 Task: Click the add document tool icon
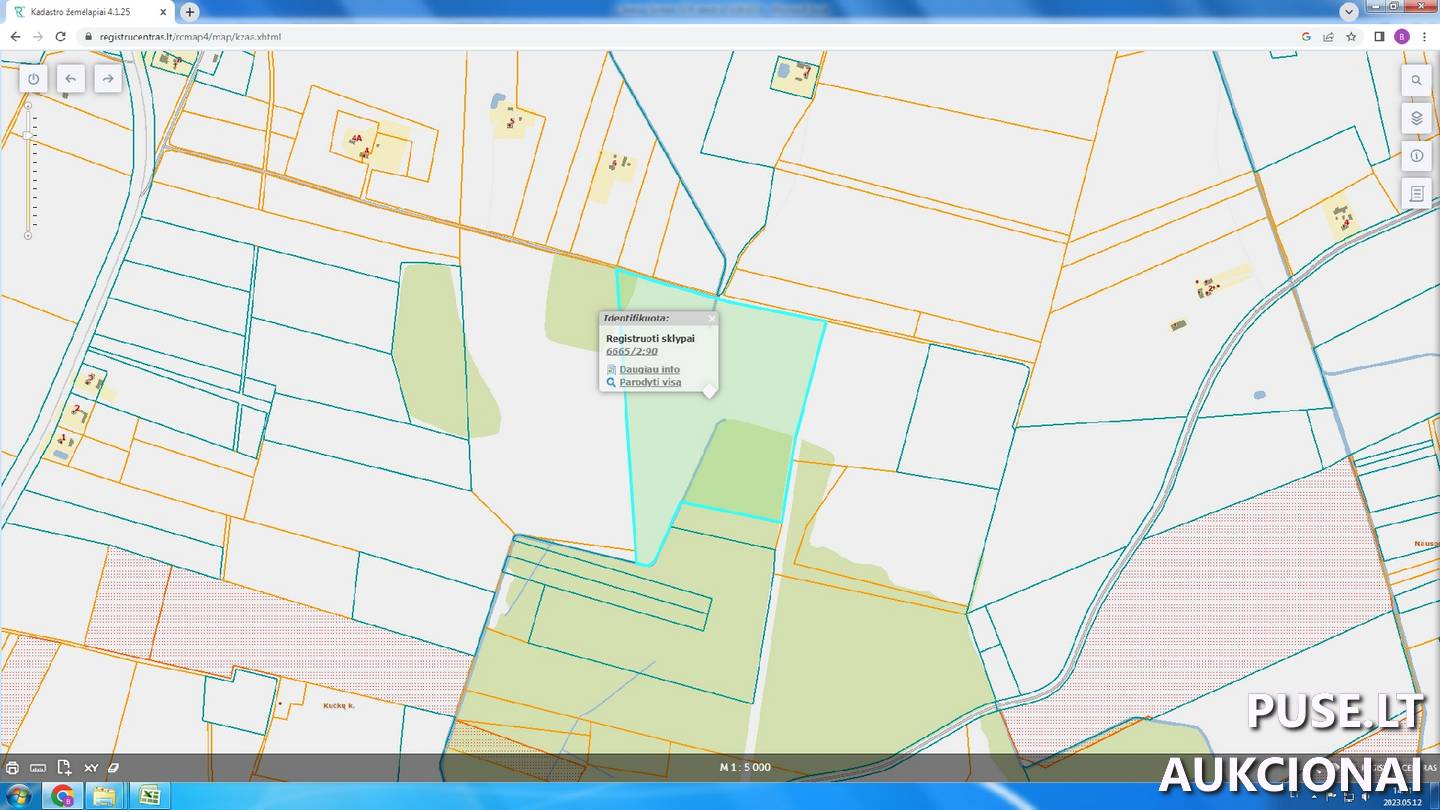point(64,768)
